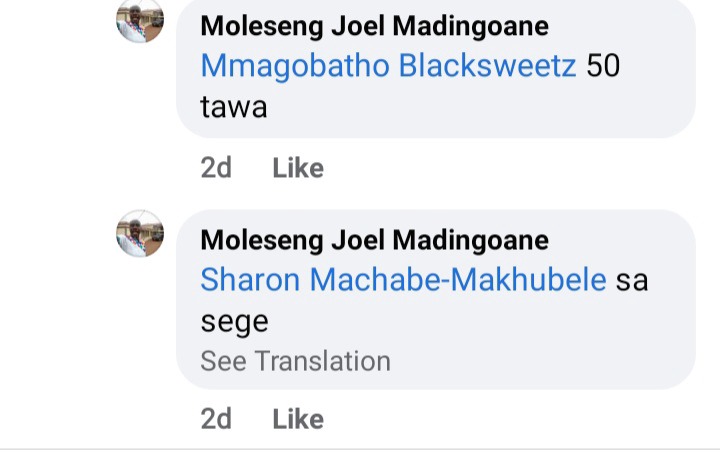Image resolution: width=720 pixels, height=458 pixels.
Task: Click the blank space right of the upper Like
Action: 500,168
